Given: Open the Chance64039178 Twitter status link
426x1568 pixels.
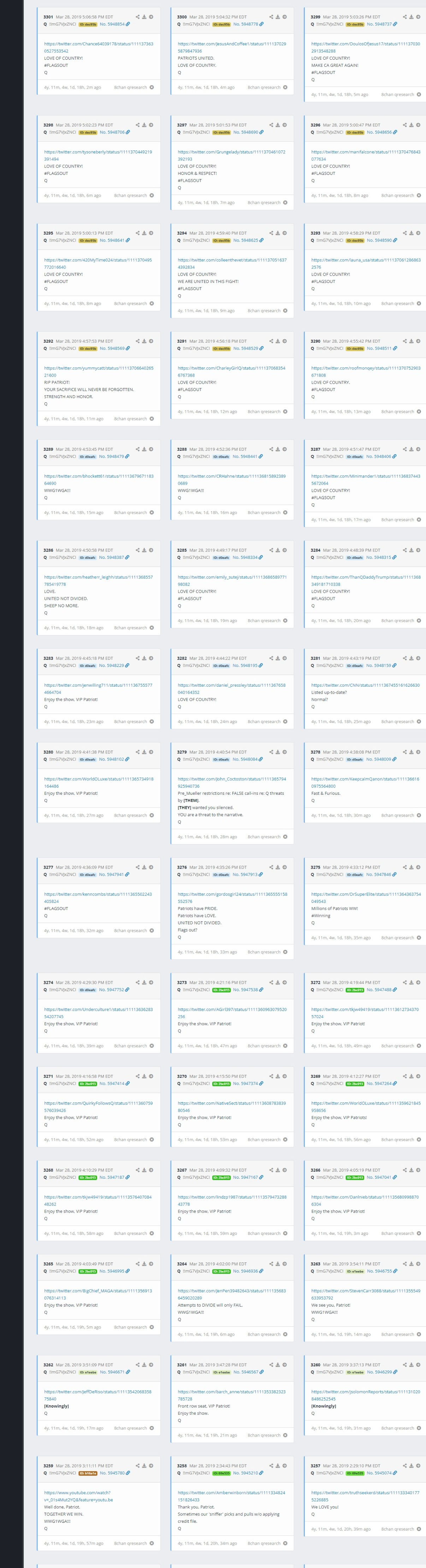Looking at the screenshot, I should [x=99, y=47].
